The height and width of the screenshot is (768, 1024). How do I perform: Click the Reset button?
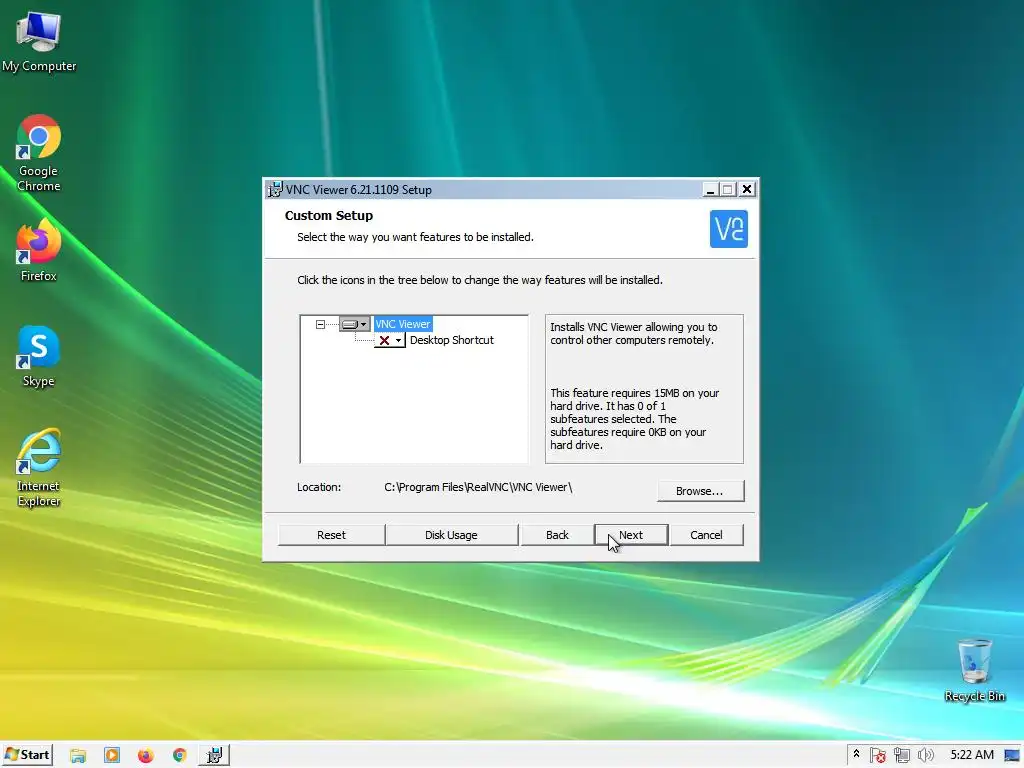[x=331, y=535]
